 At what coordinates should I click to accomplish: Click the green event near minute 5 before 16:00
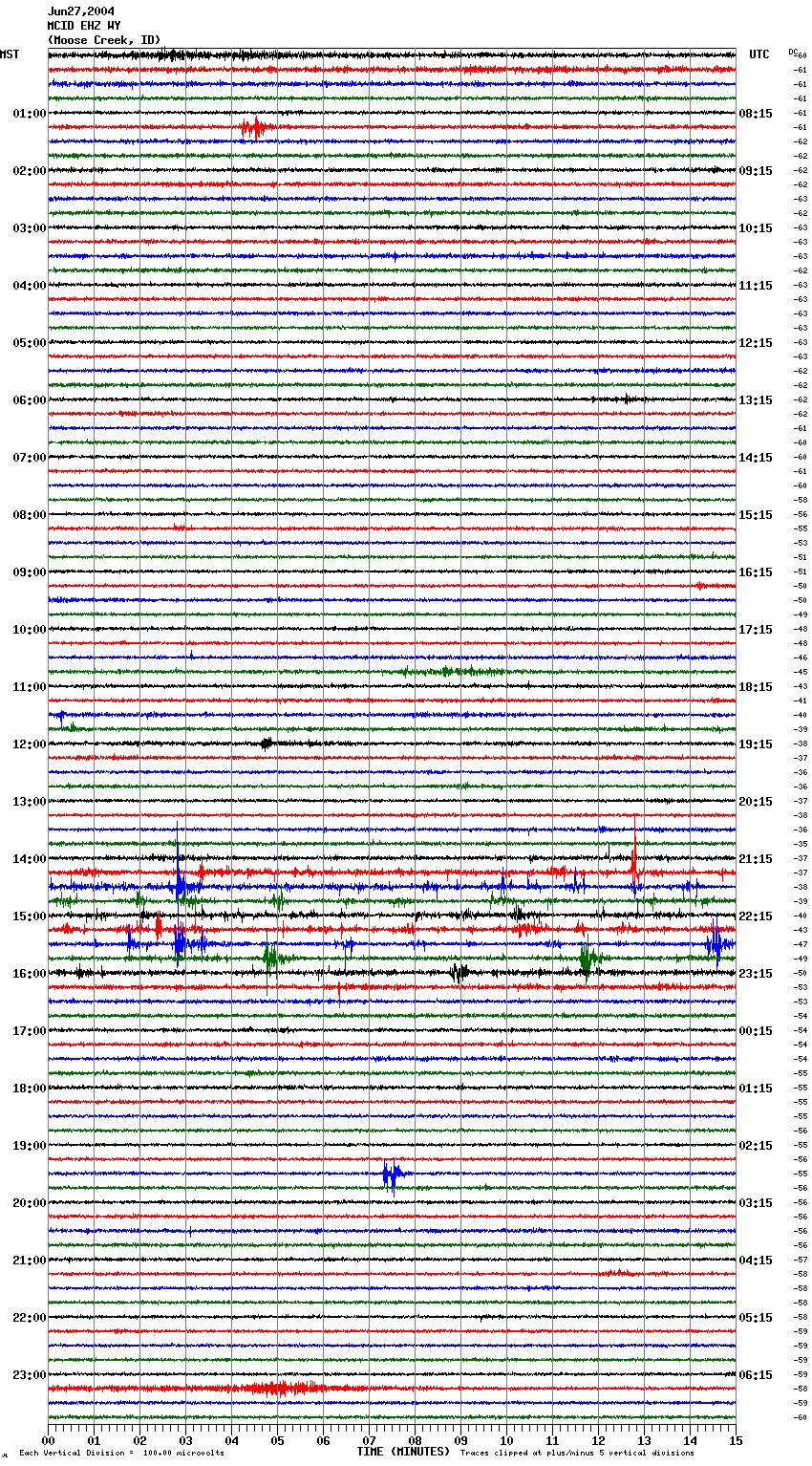tap(270, 957)
